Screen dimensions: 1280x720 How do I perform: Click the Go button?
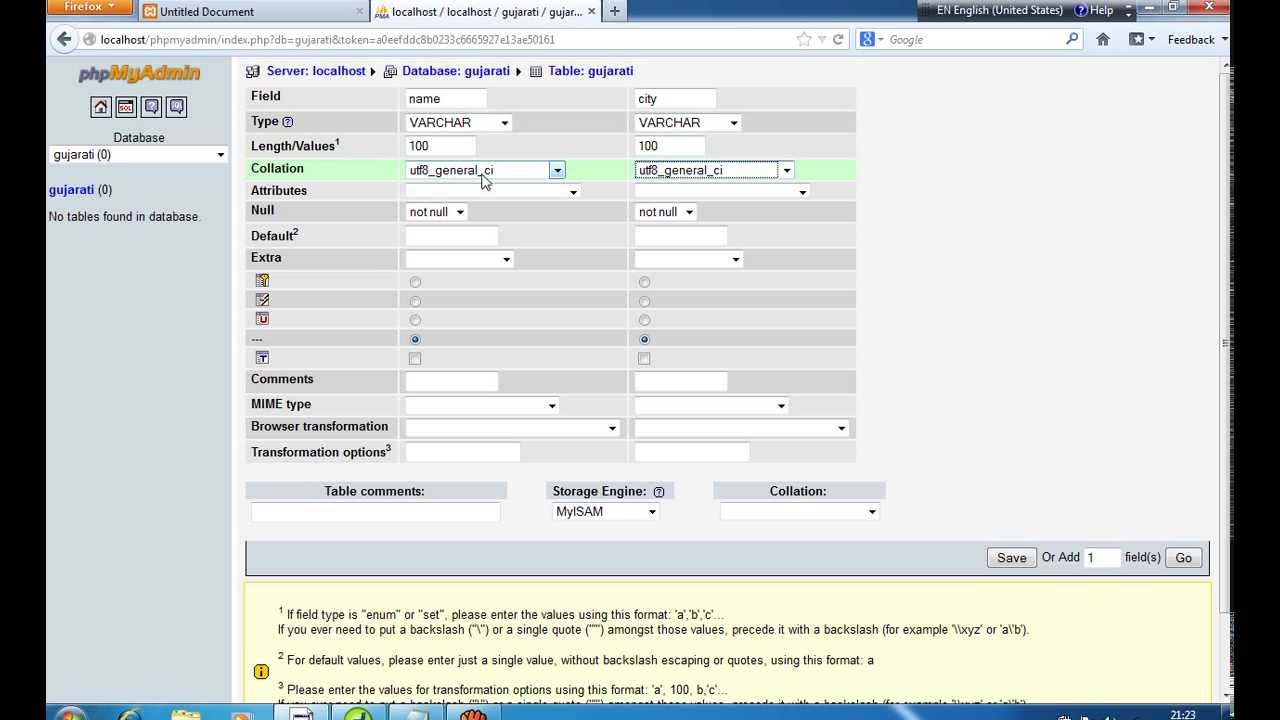1183,558
